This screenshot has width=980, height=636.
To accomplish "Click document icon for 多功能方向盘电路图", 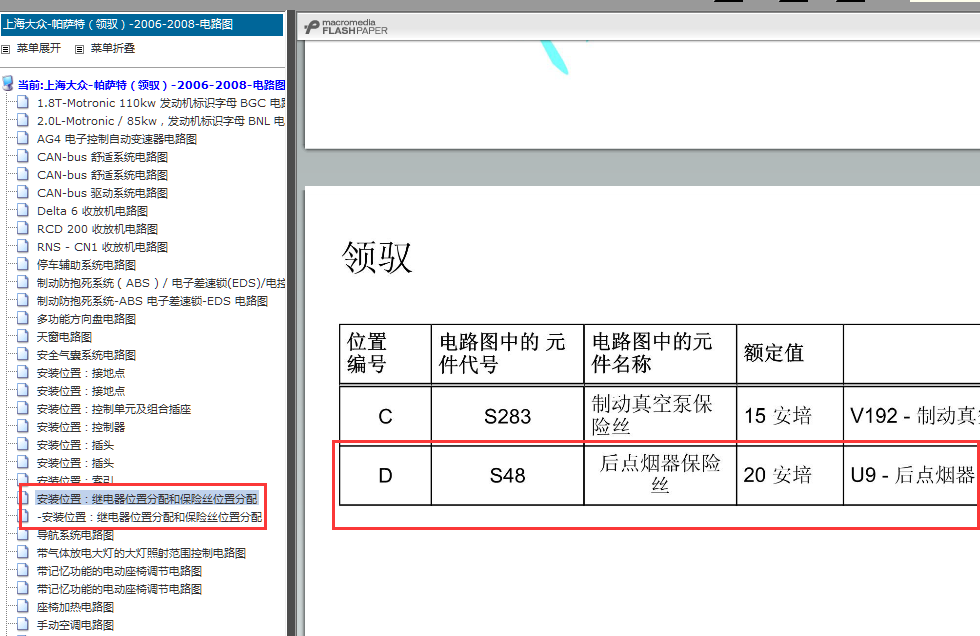I will click(x=23, y=318).
